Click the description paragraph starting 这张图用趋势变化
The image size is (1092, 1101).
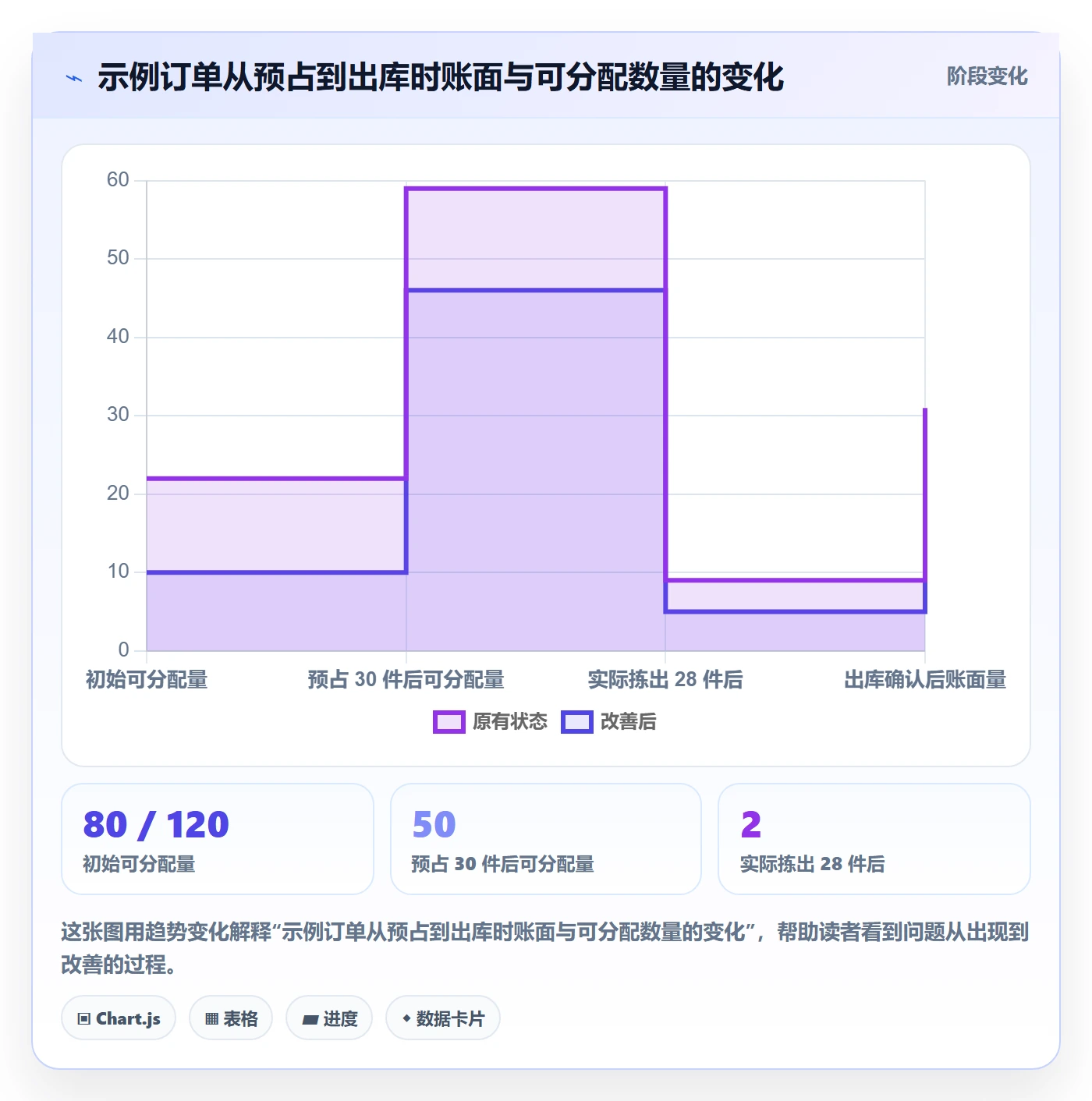545,948
